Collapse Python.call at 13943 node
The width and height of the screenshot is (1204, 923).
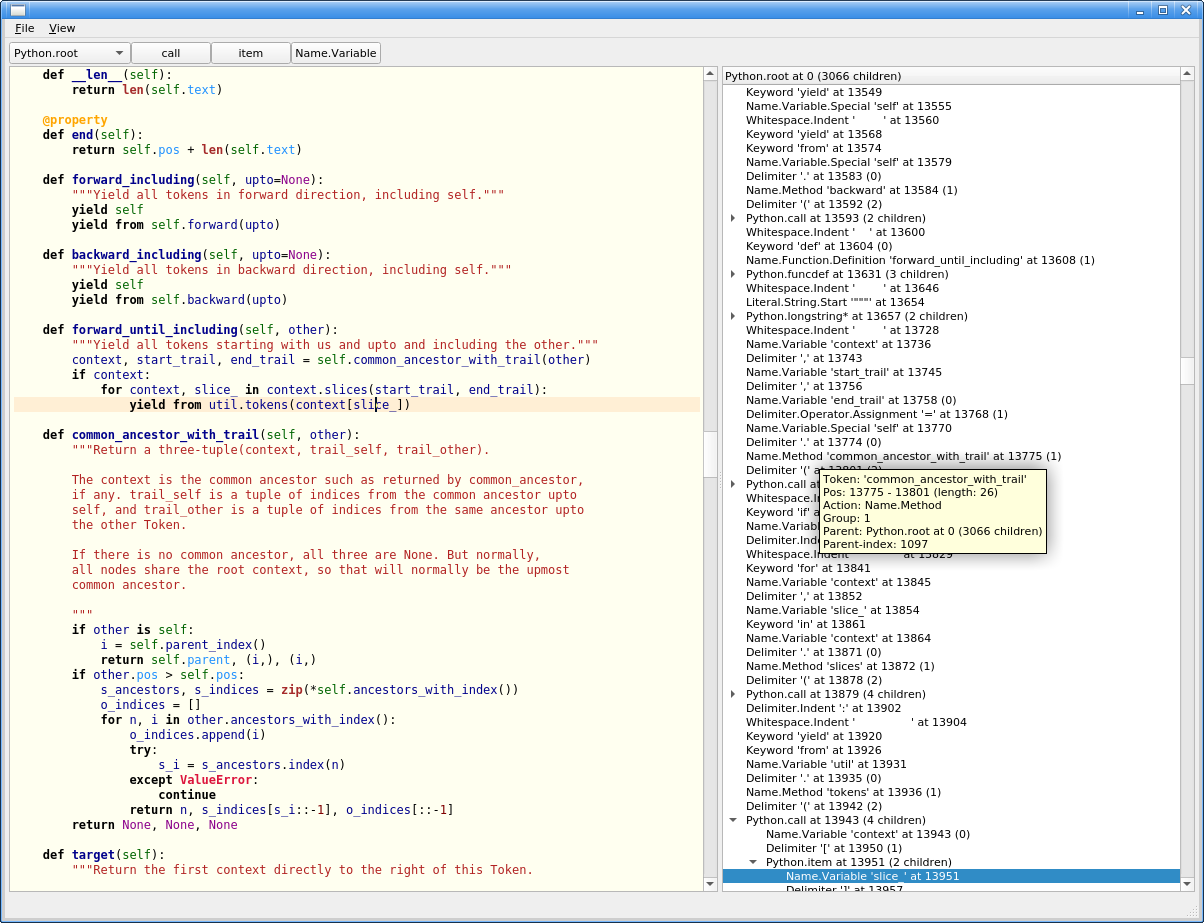(733, 820)
